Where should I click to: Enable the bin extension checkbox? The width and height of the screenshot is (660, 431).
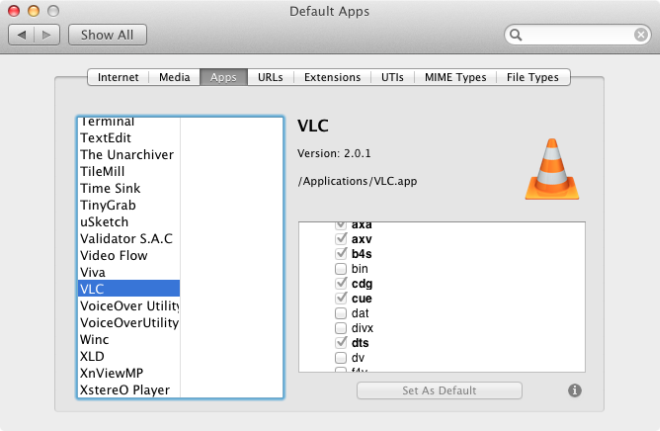click(341, 269)
